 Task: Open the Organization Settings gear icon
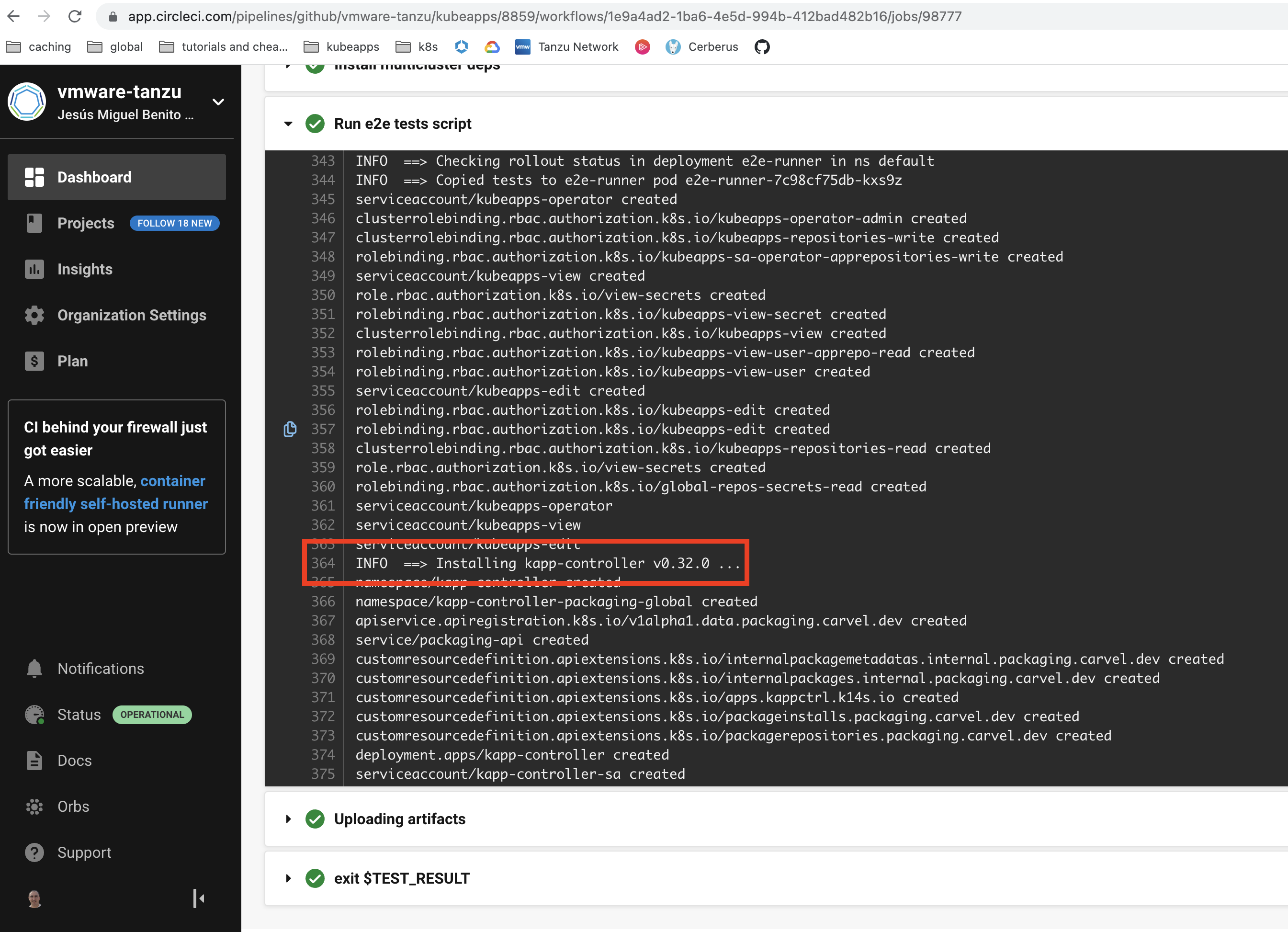(34, 315)
